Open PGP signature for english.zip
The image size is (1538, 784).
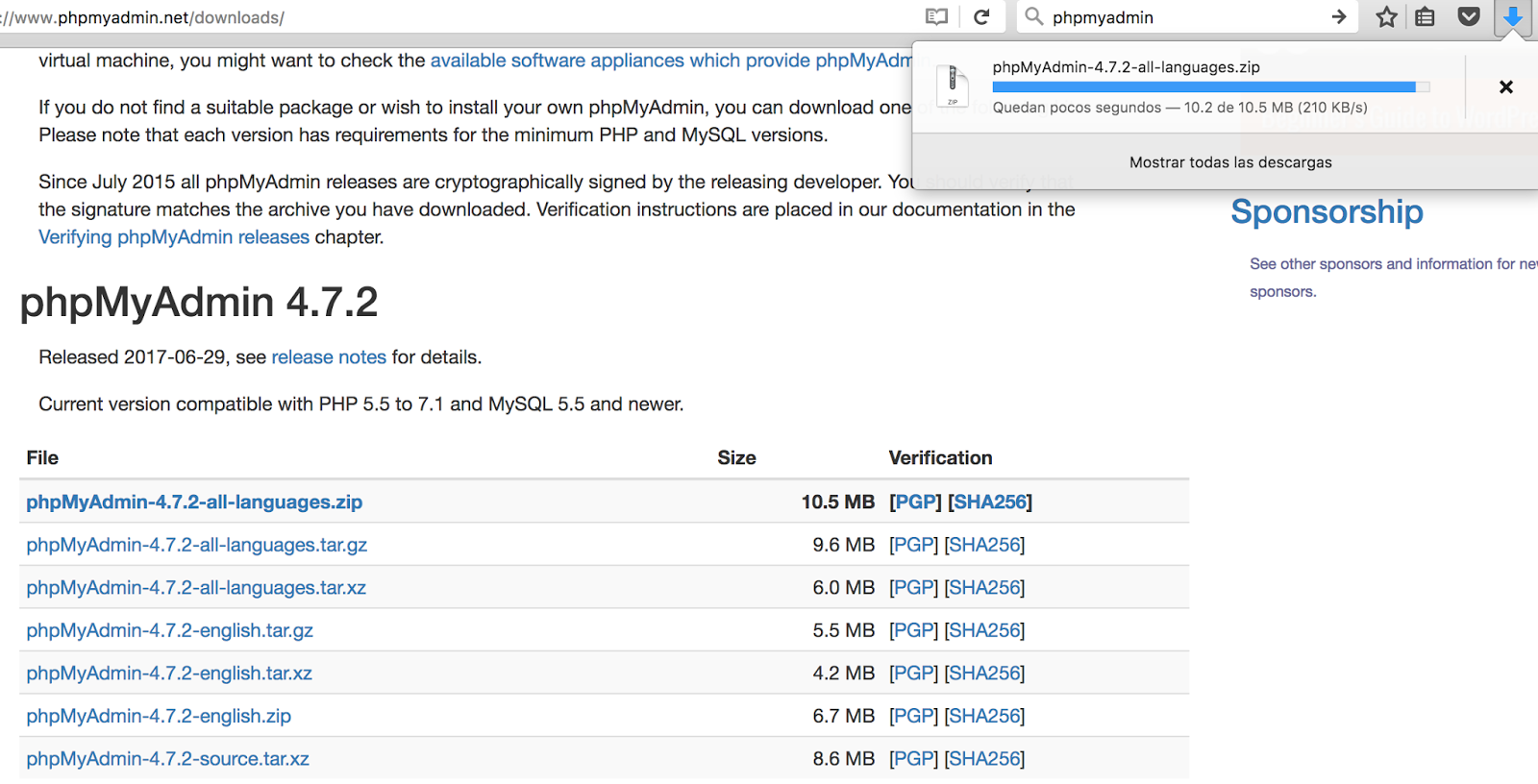(x=913, y=716)
